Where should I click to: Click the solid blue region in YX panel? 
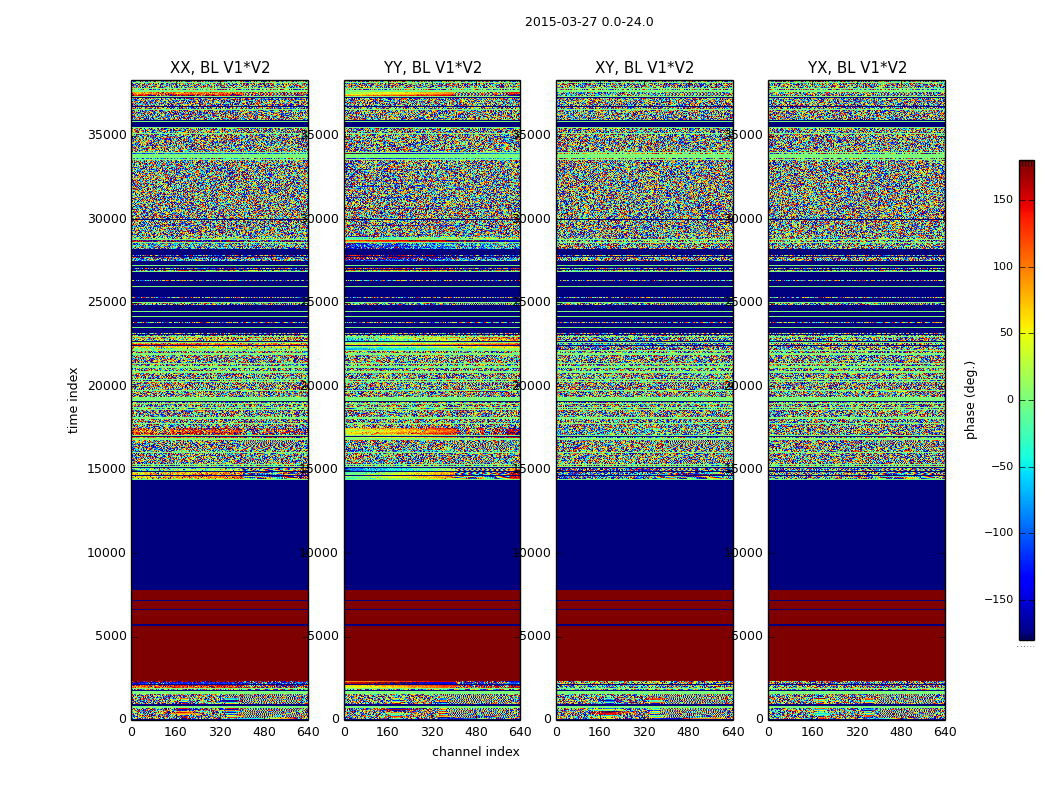point(857,535)
